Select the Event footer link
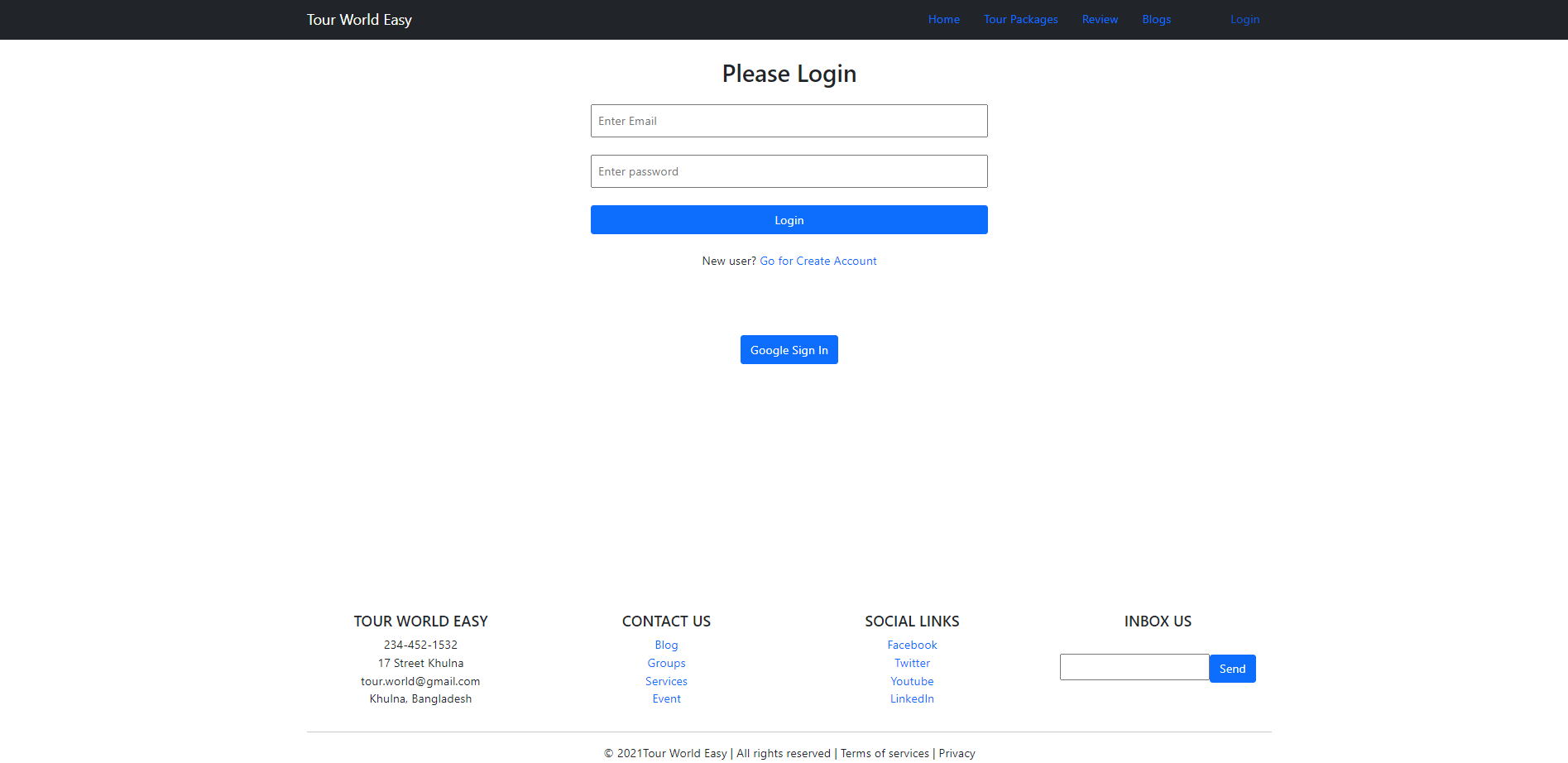 pyautogui.click(x=666, y=698)
